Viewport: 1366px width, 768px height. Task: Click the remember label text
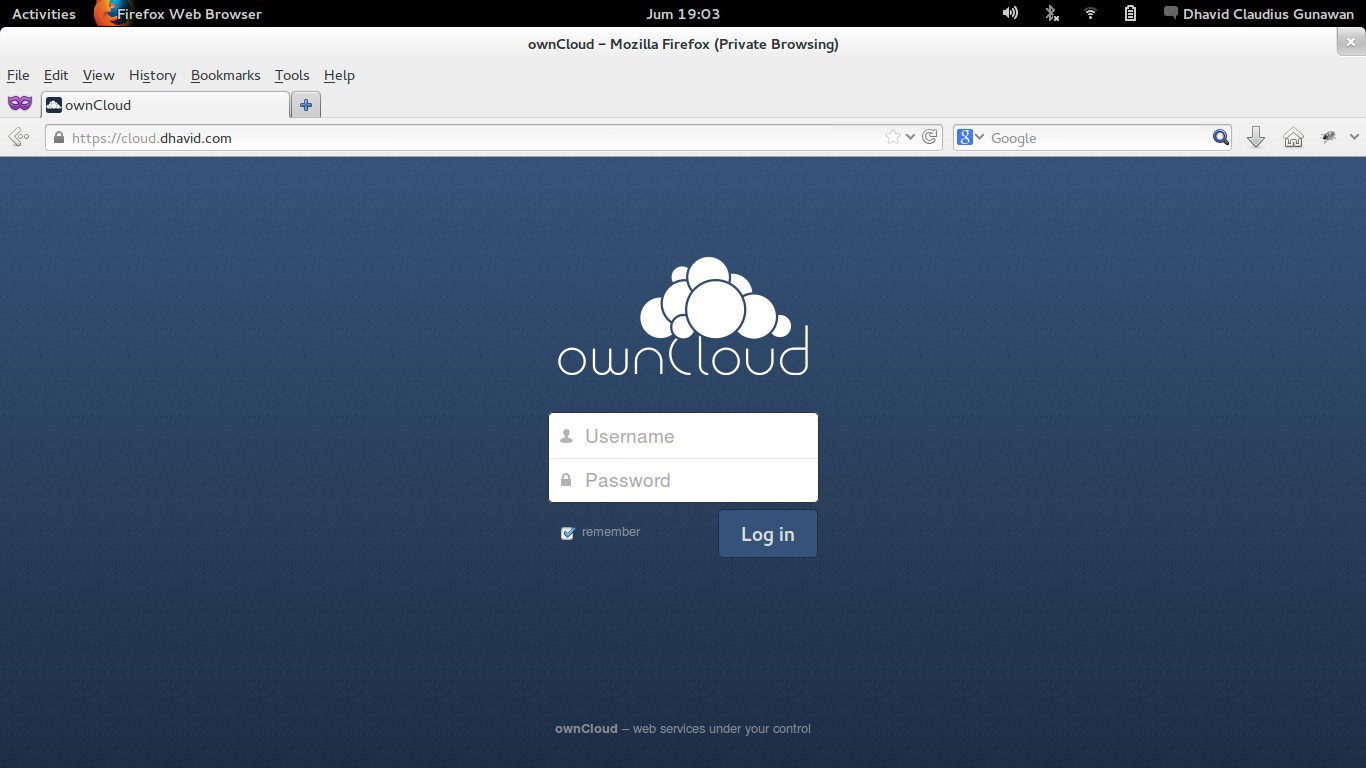(611, 532)
